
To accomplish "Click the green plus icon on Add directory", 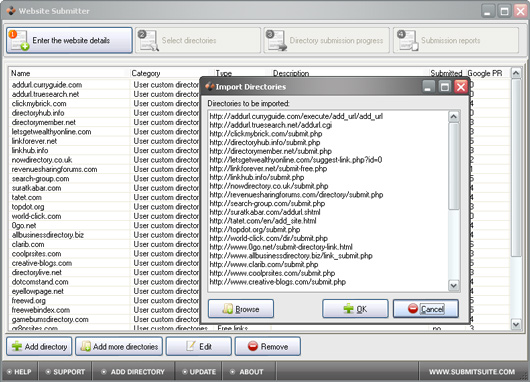I will (17, 346).
